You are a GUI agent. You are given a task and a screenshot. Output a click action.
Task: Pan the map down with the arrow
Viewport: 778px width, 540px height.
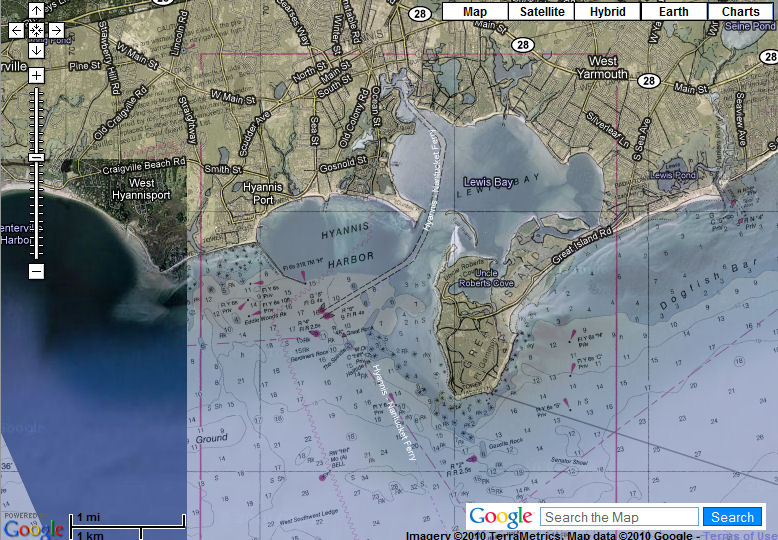coord(36,50)
